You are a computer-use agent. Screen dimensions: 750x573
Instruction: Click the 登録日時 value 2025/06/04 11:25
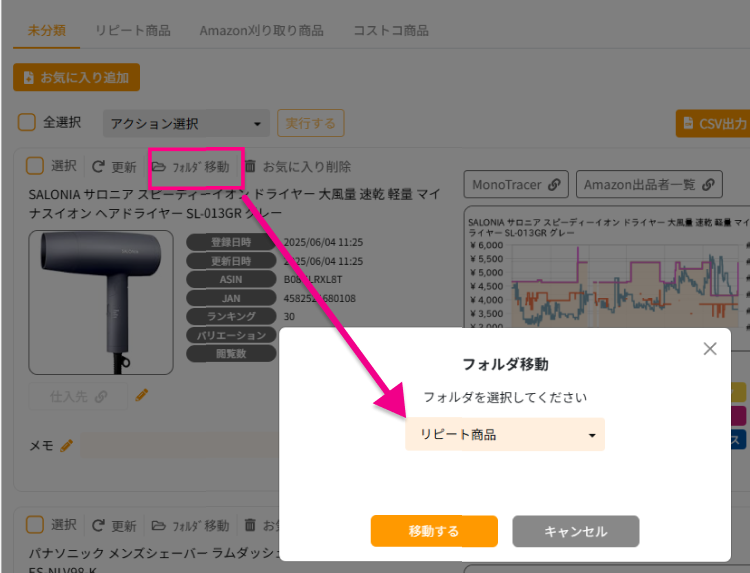323,242
